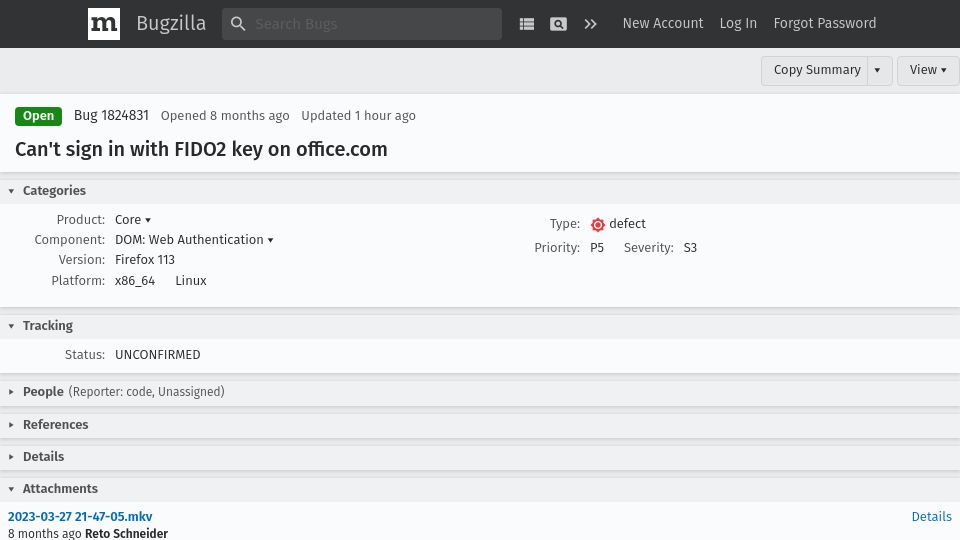Open DOM: Web Authentication component dropdown
Image resolution: width=960 pixels, height=540 pixels.
pyautogui.click(x=194, y=240)
